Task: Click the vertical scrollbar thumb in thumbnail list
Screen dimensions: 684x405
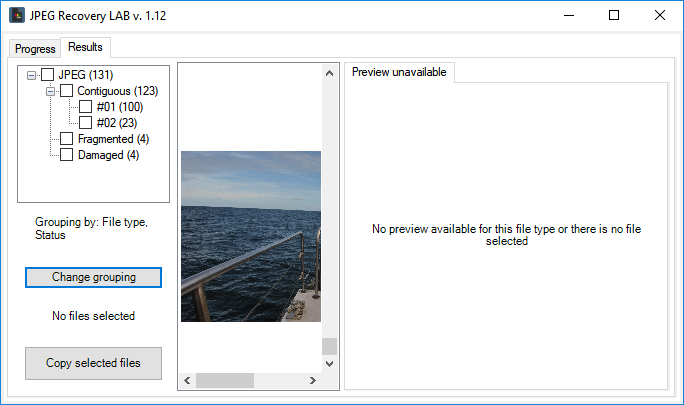Action: pyautogui.click(x=329, y=346)
